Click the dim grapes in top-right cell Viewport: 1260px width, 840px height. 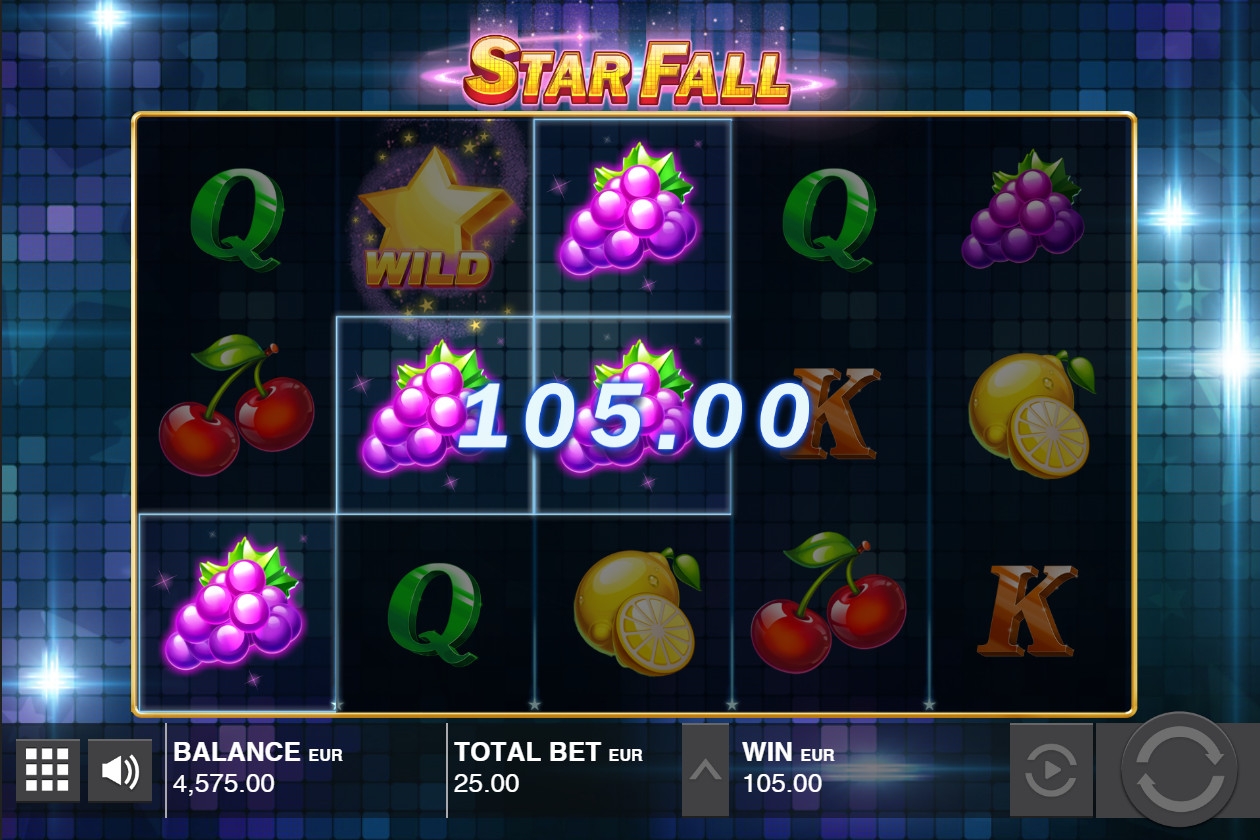coord(1024,209)
